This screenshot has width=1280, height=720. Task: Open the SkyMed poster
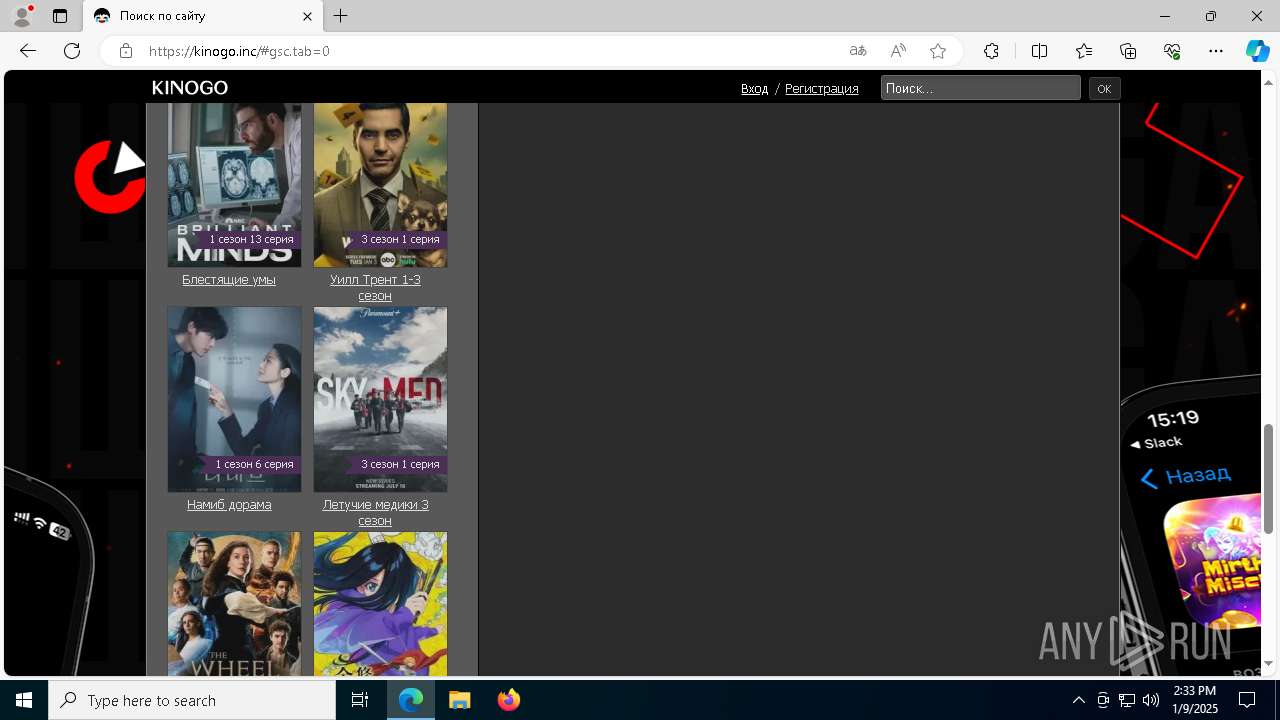[380, 399]
